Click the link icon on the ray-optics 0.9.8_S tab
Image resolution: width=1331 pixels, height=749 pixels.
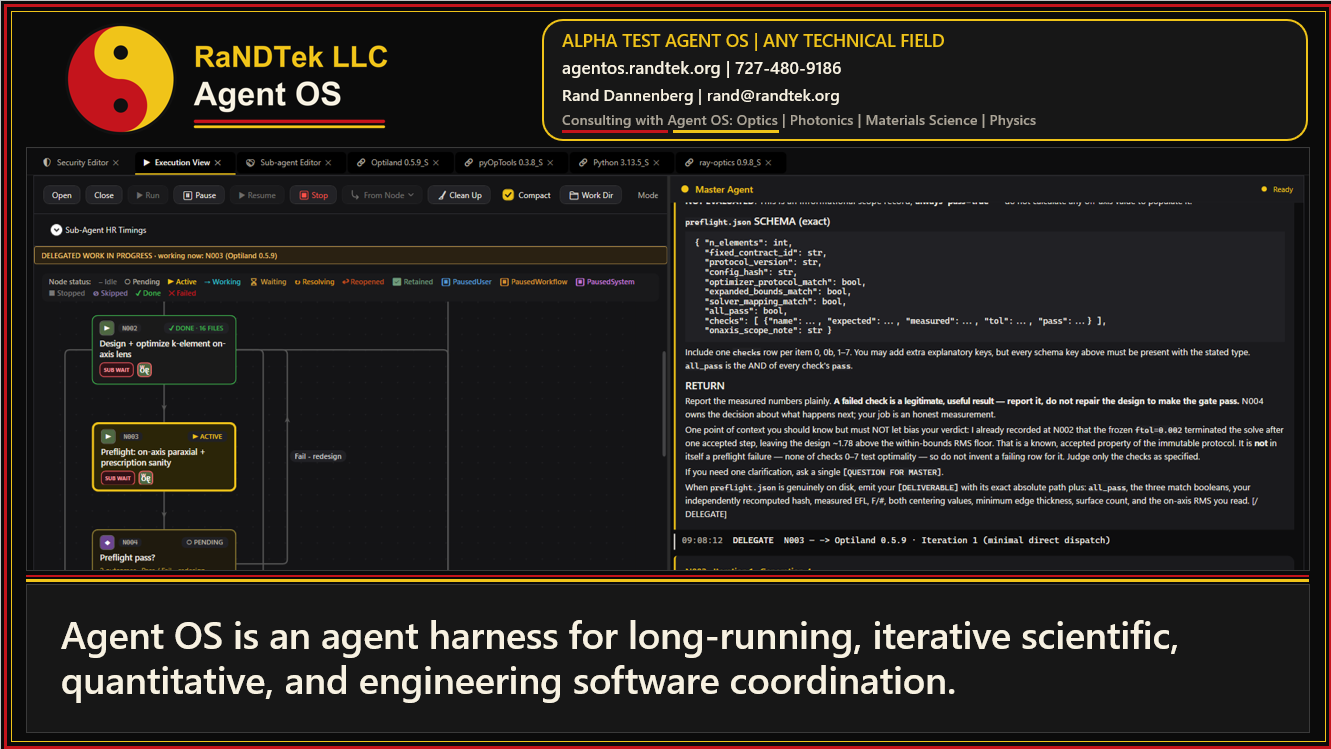click(x=691, y=162)
